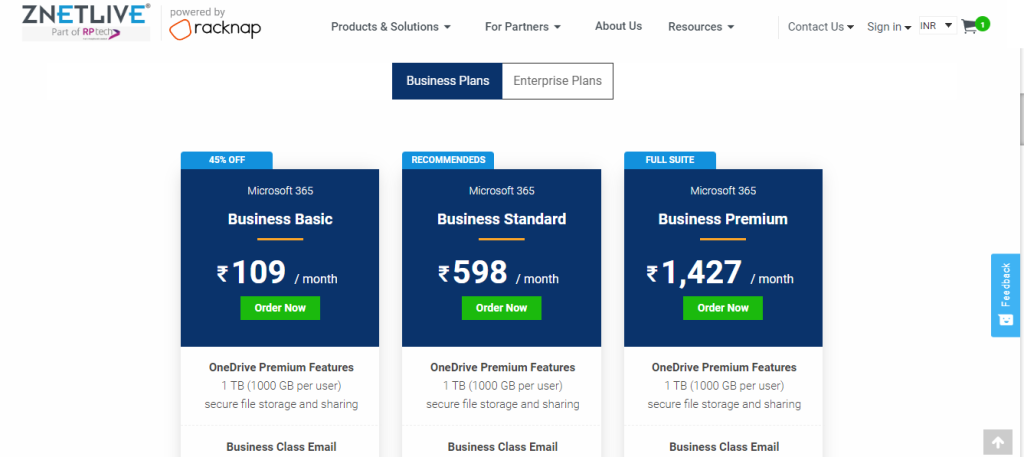Order the Business Standard plan
Screen dimensions: 1024x457
[x=502, y=308]
